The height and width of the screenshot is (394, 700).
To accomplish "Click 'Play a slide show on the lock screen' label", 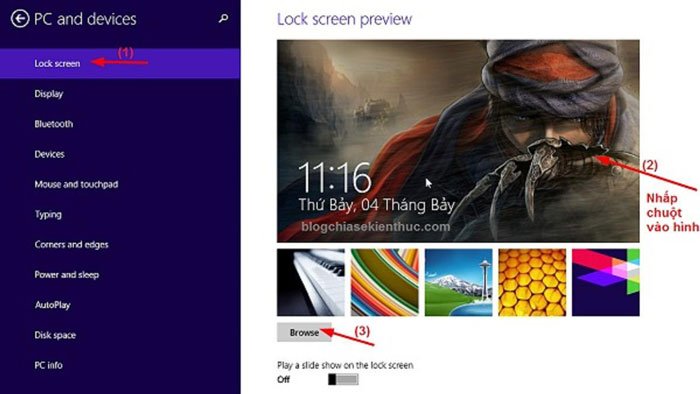I will [x=345, y=365].
